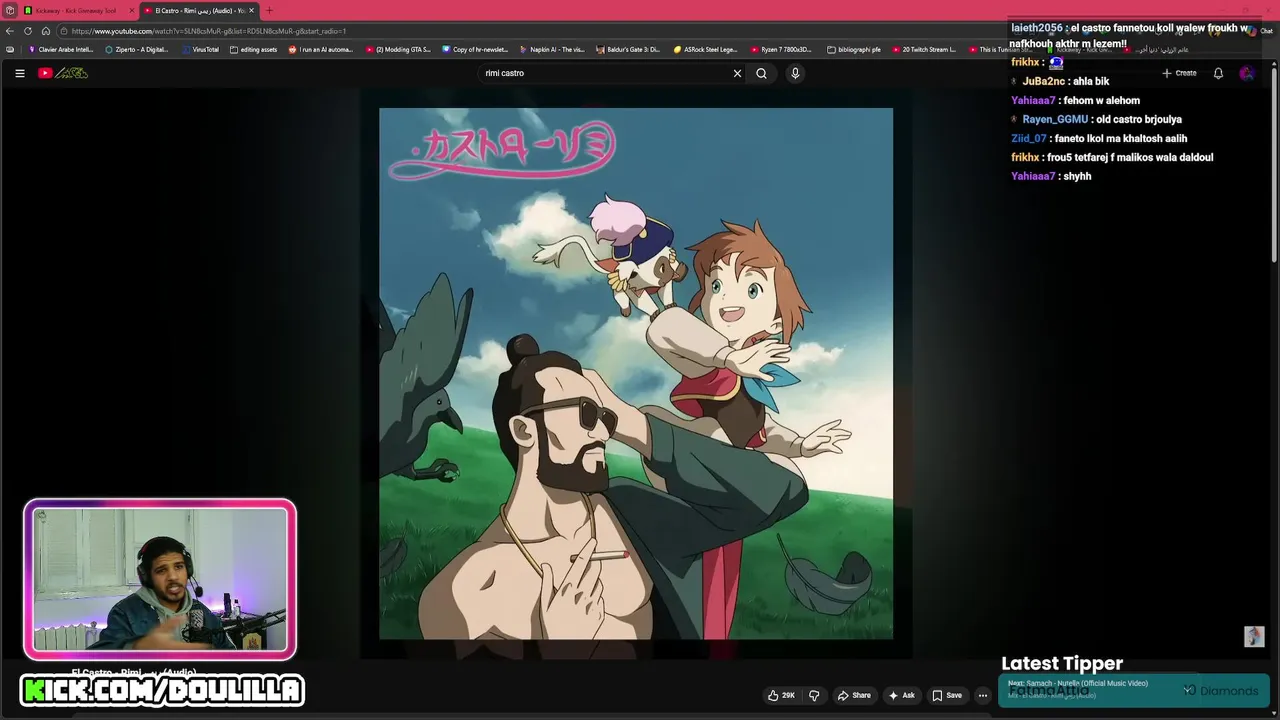Viewport: 1280px width, 720px height.
Task: Open Modding GTA S bookmark
Action: pyautogui.click(x=398, y=49)
